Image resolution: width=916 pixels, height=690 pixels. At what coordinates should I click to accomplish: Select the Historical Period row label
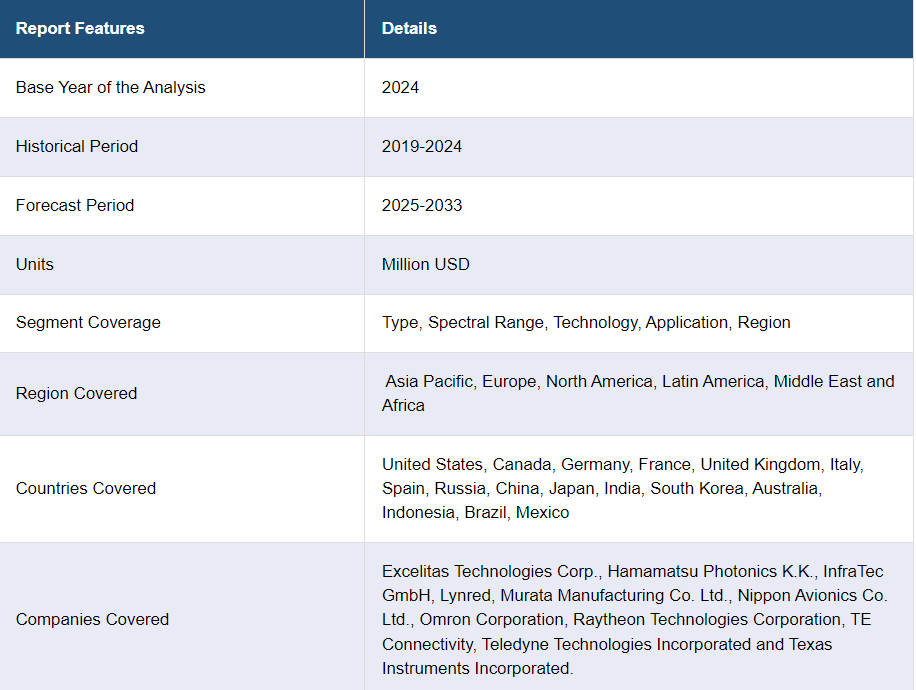point(77,146)
